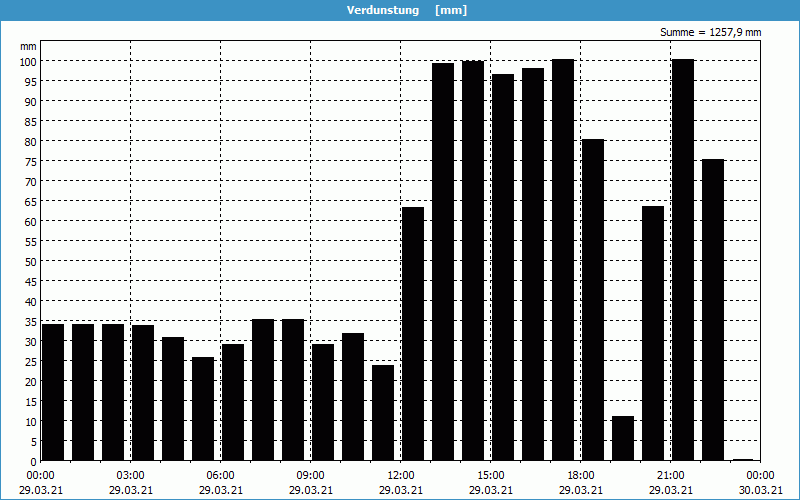
Task: Click the "30.03.21" date label
Action: point(760,490)
